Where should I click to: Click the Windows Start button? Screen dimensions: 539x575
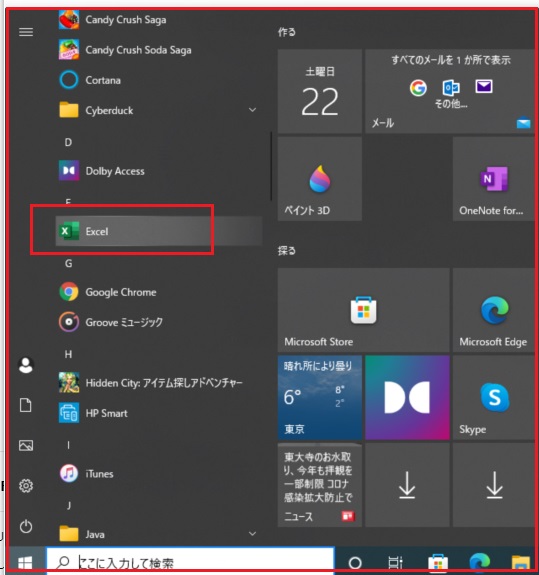tap(25, 561)
